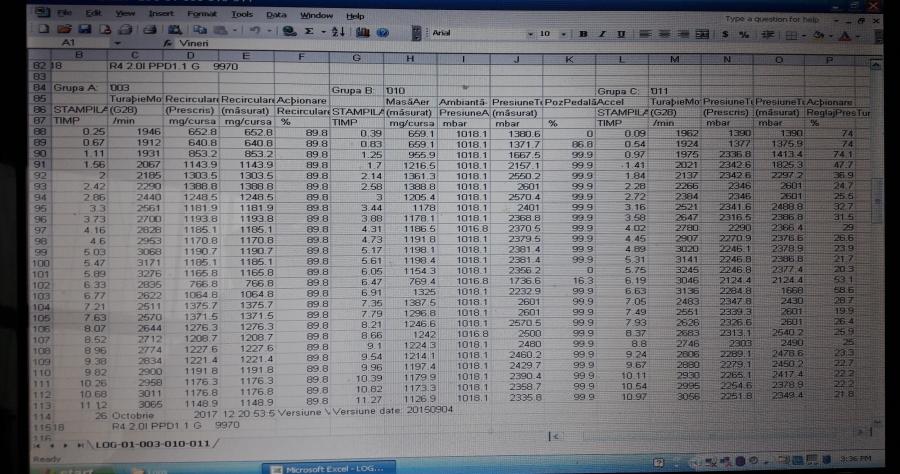The image size is (900, 474).
Task: Click the AutoSum sigma icon
Action: 309,32
